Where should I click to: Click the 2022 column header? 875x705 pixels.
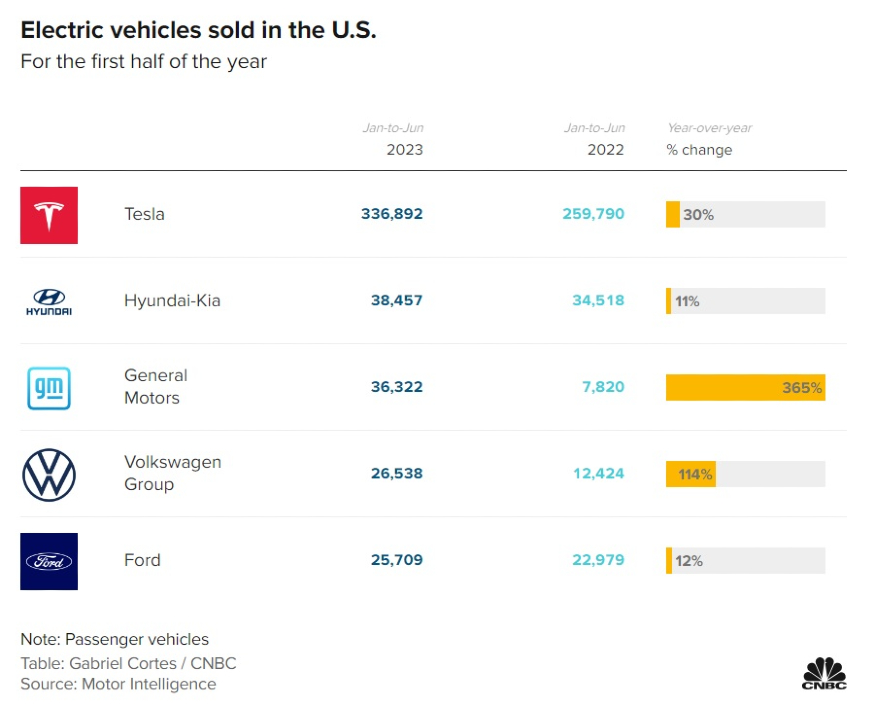pyautogui.click(x=605, y=149)
